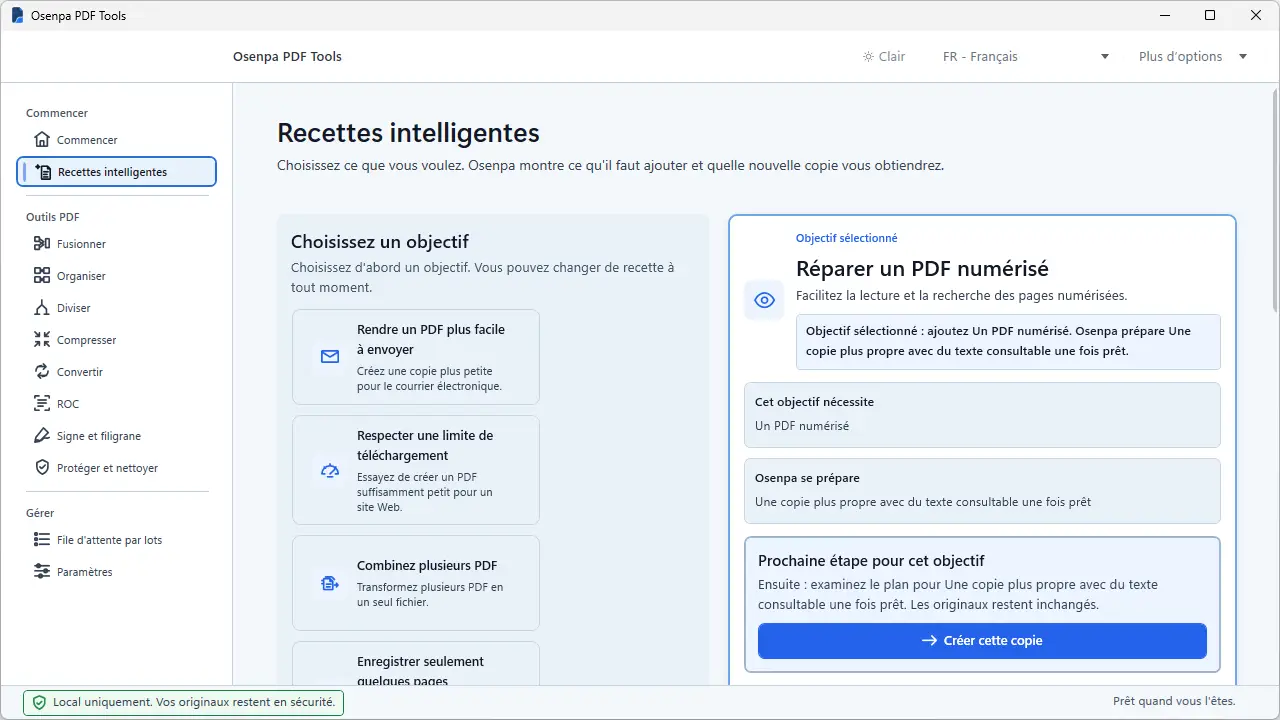Expand the Plus d'options menu
1280x720 pixels.
point(1193,57)
